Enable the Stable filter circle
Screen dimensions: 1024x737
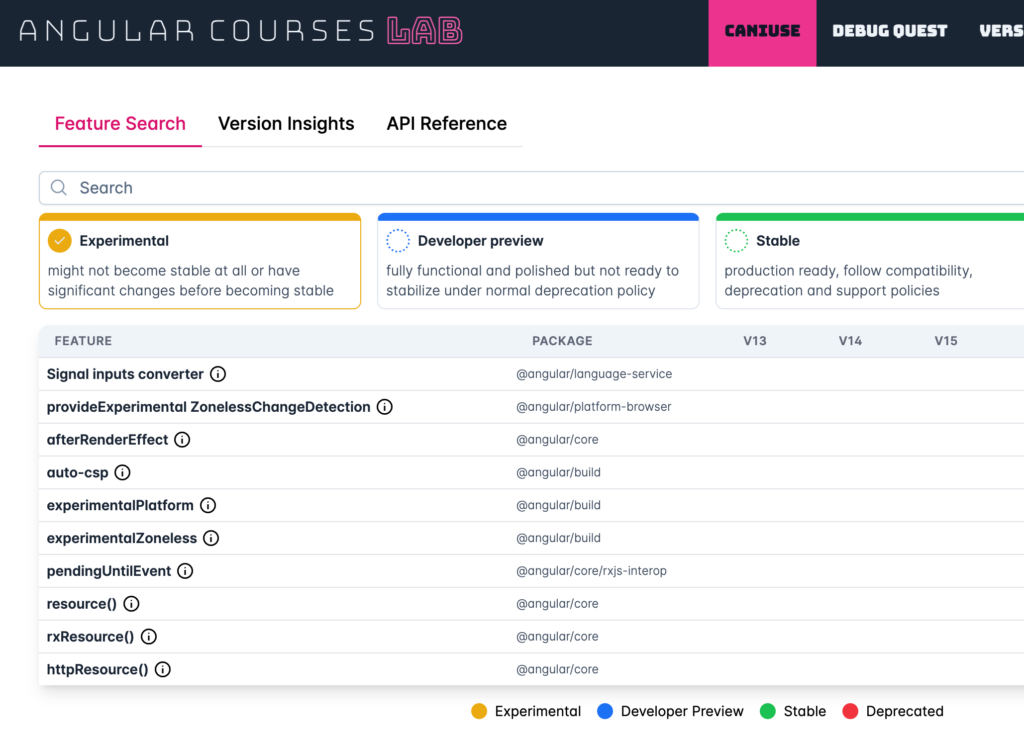click(x=736, y=241)
